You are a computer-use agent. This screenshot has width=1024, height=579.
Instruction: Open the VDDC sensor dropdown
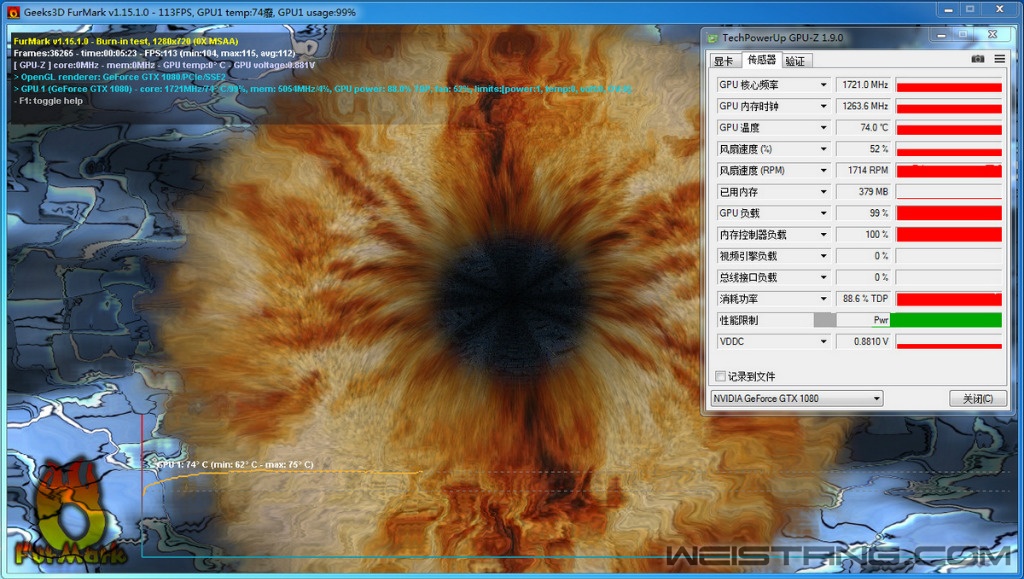pyautogui.click(x=823, y=341)
